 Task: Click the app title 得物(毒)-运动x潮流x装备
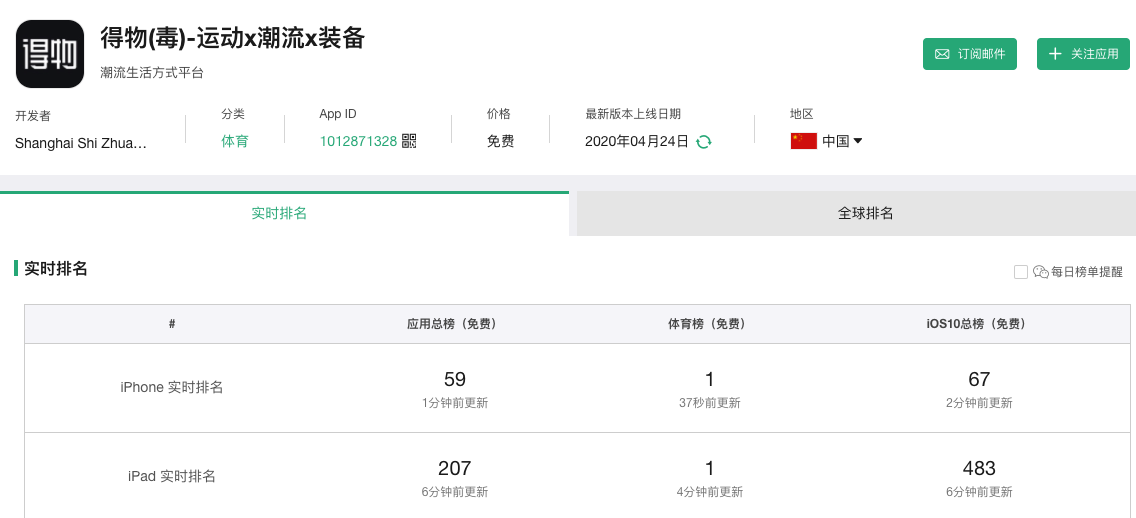(x=232, y=38)
